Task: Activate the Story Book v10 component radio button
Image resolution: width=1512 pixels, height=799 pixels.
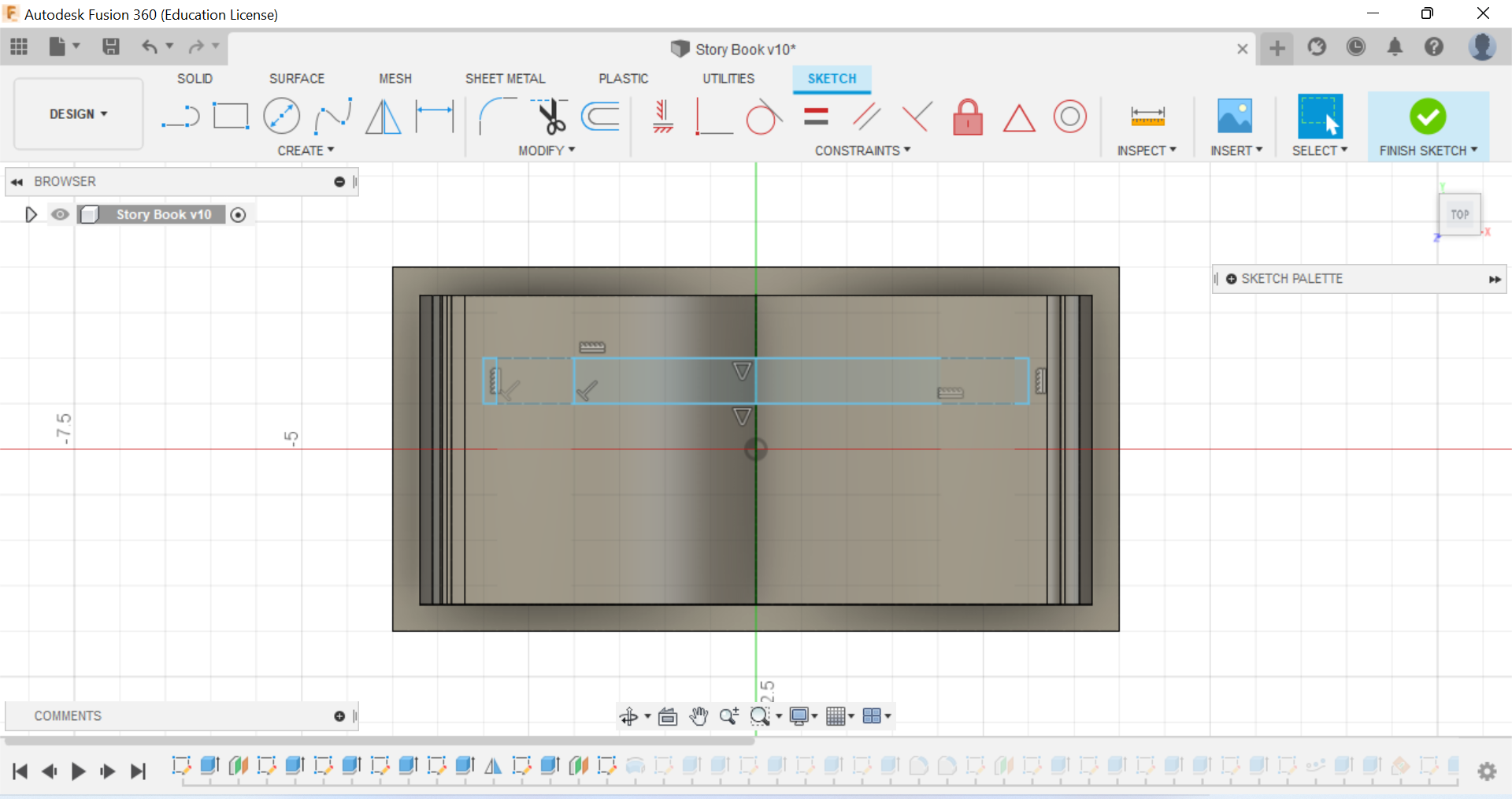Action: (238, 214)
